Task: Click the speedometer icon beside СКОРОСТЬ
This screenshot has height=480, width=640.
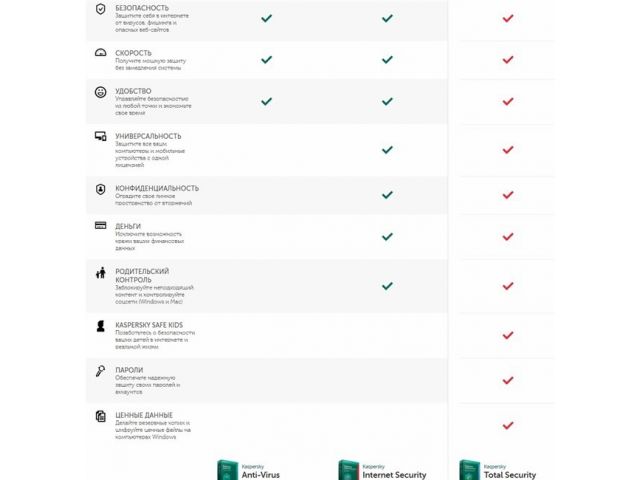Action: tap(100, 52)
